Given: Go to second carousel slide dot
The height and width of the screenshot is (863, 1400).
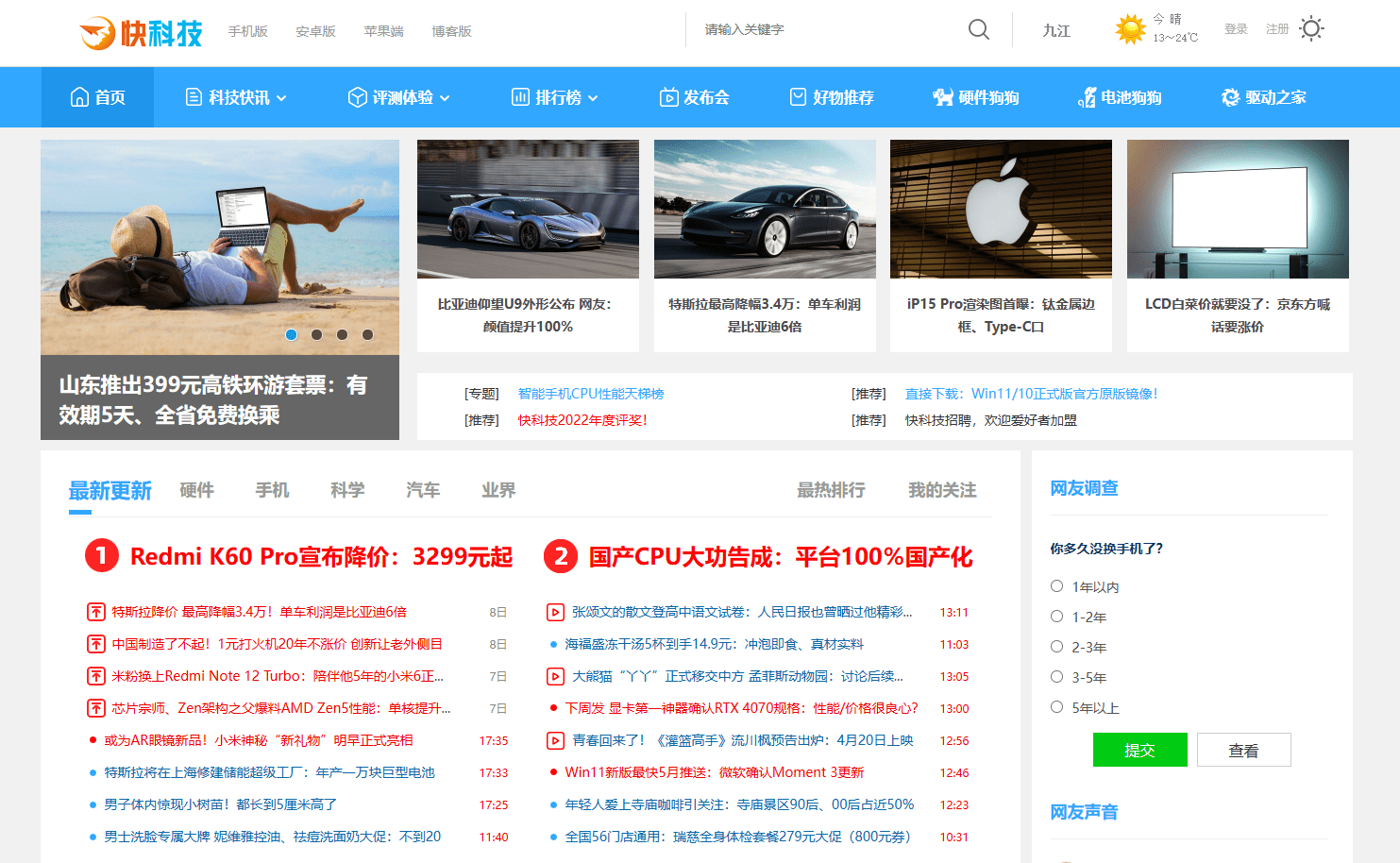Looking at the screenshot, I should (317, 334).
